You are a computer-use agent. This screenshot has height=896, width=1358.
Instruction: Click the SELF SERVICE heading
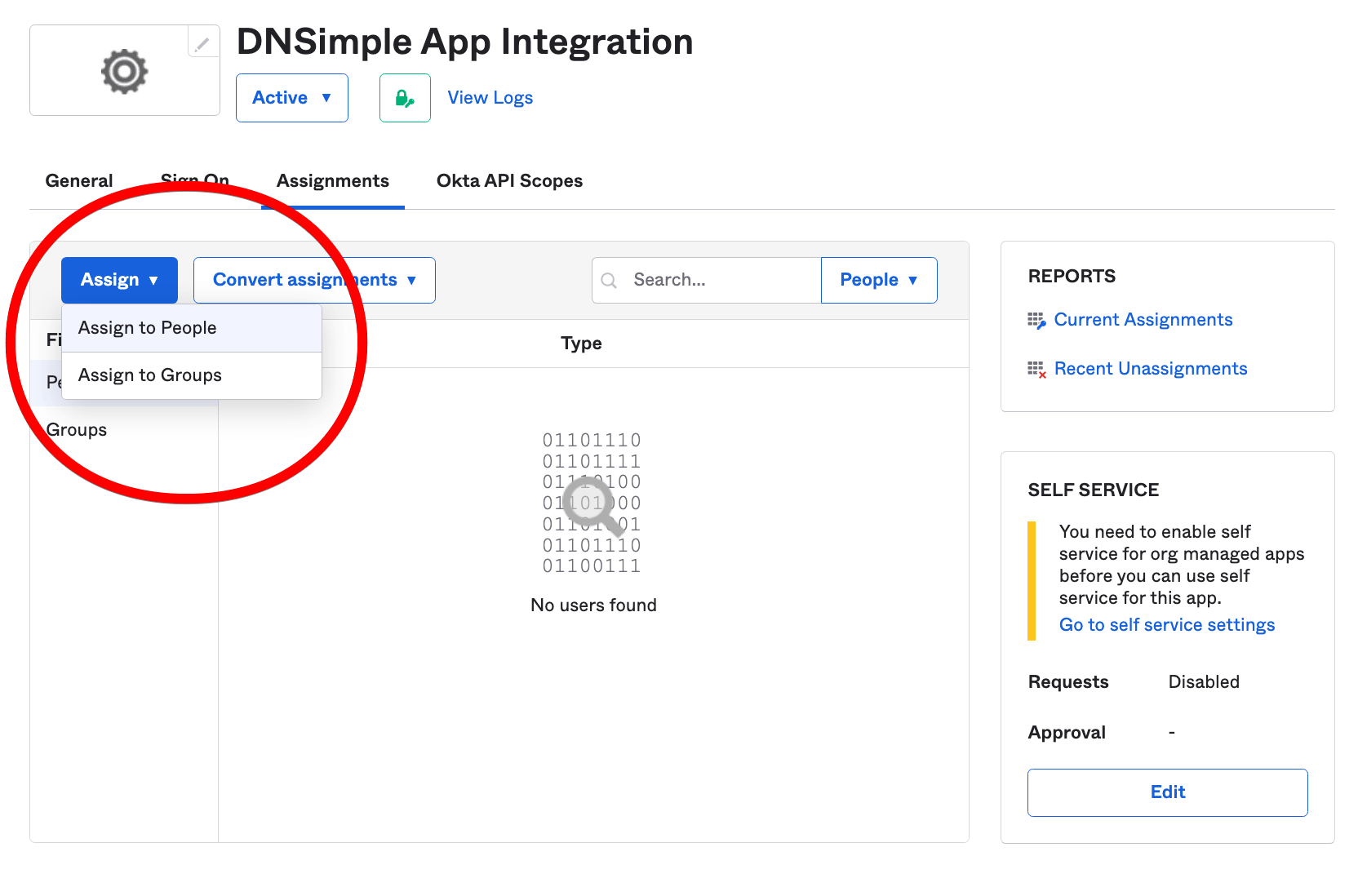(1094, 490)
